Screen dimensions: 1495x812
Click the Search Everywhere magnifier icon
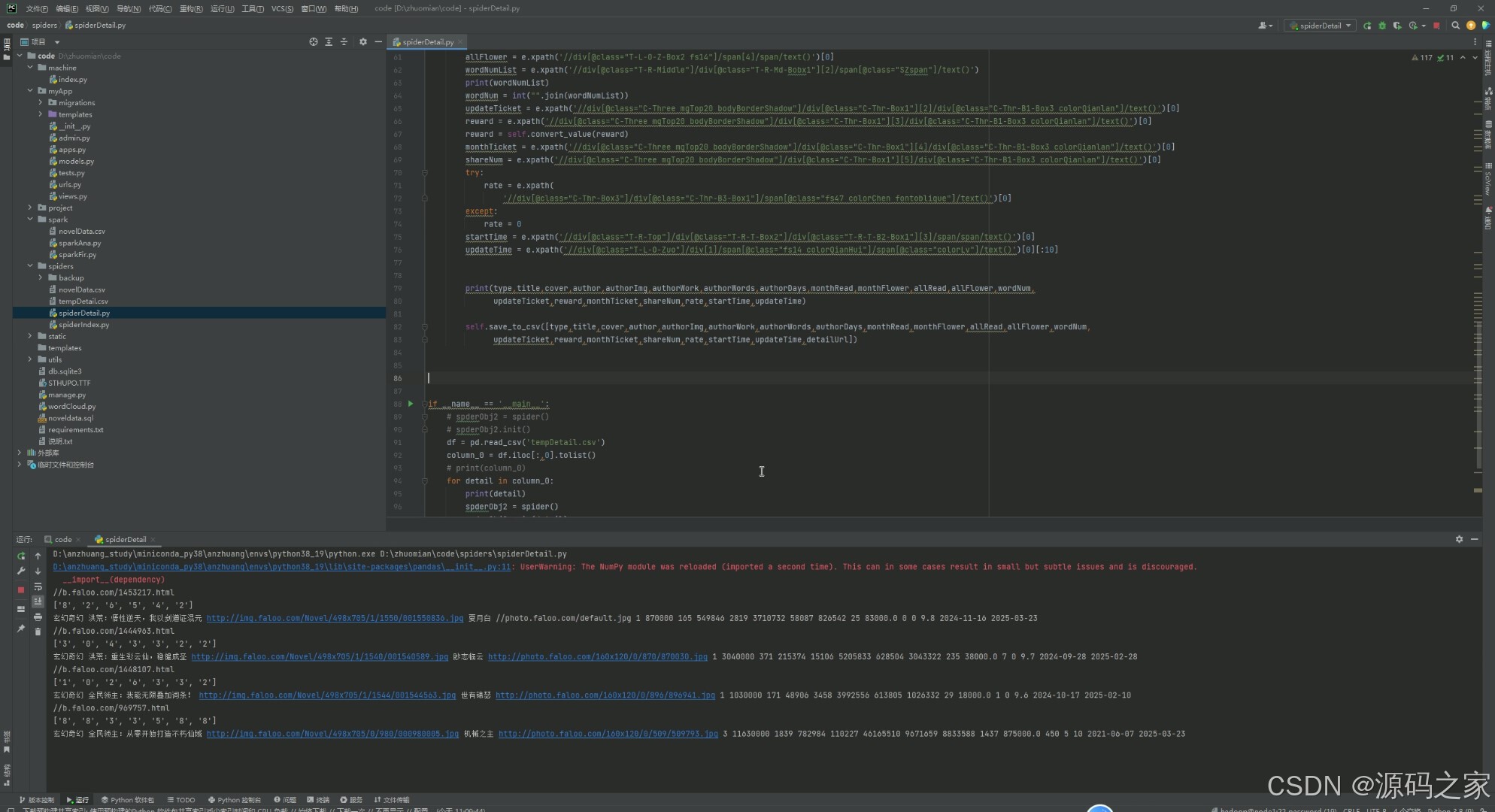1455,26
